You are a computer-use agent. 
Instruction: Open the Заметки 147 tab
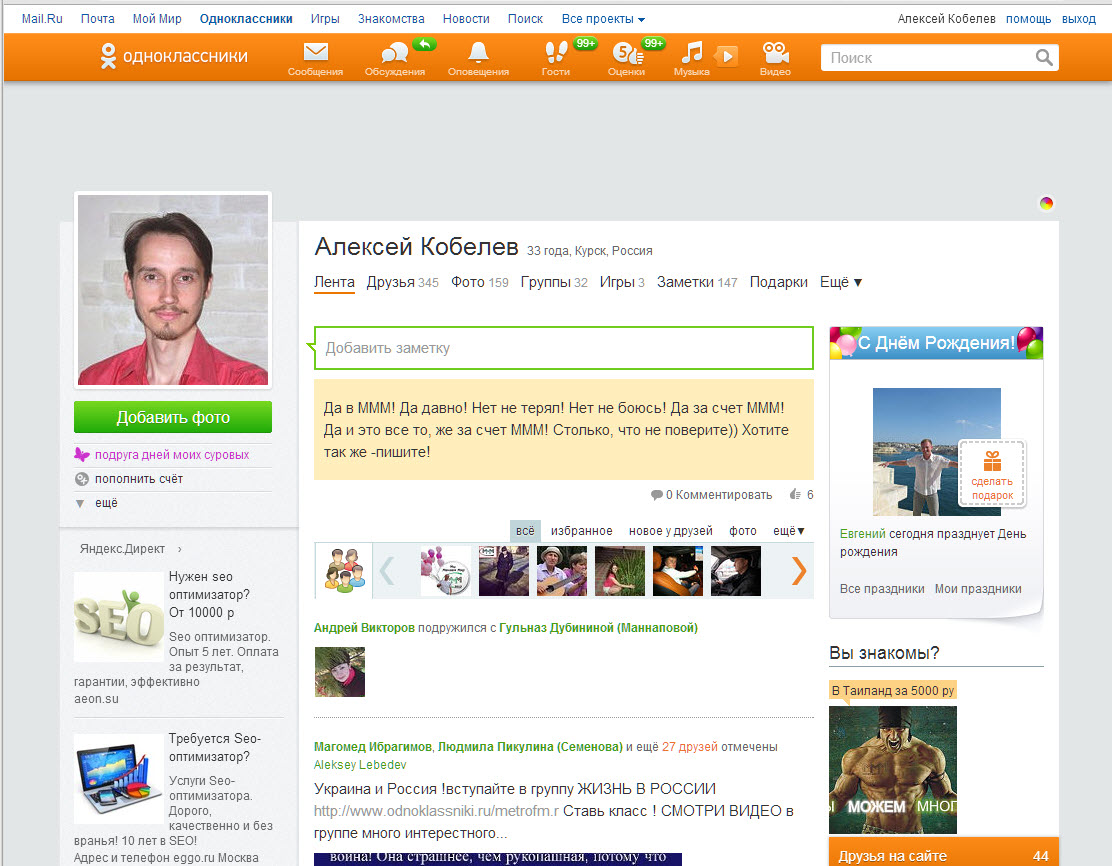coord(697,282)
